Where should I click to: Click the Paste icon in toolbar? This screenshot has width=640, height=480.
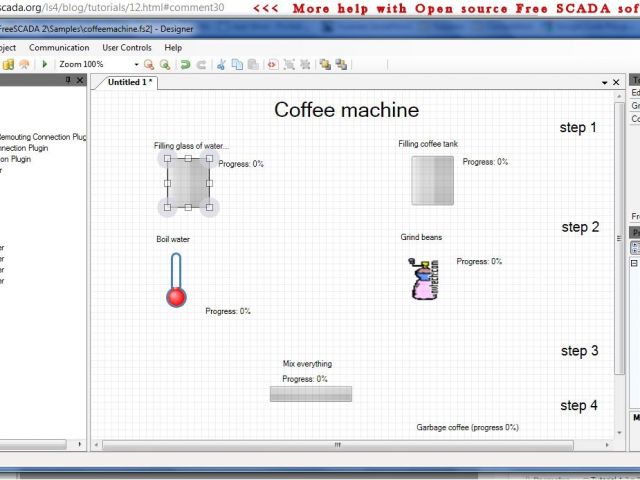[x=253, y=64]
